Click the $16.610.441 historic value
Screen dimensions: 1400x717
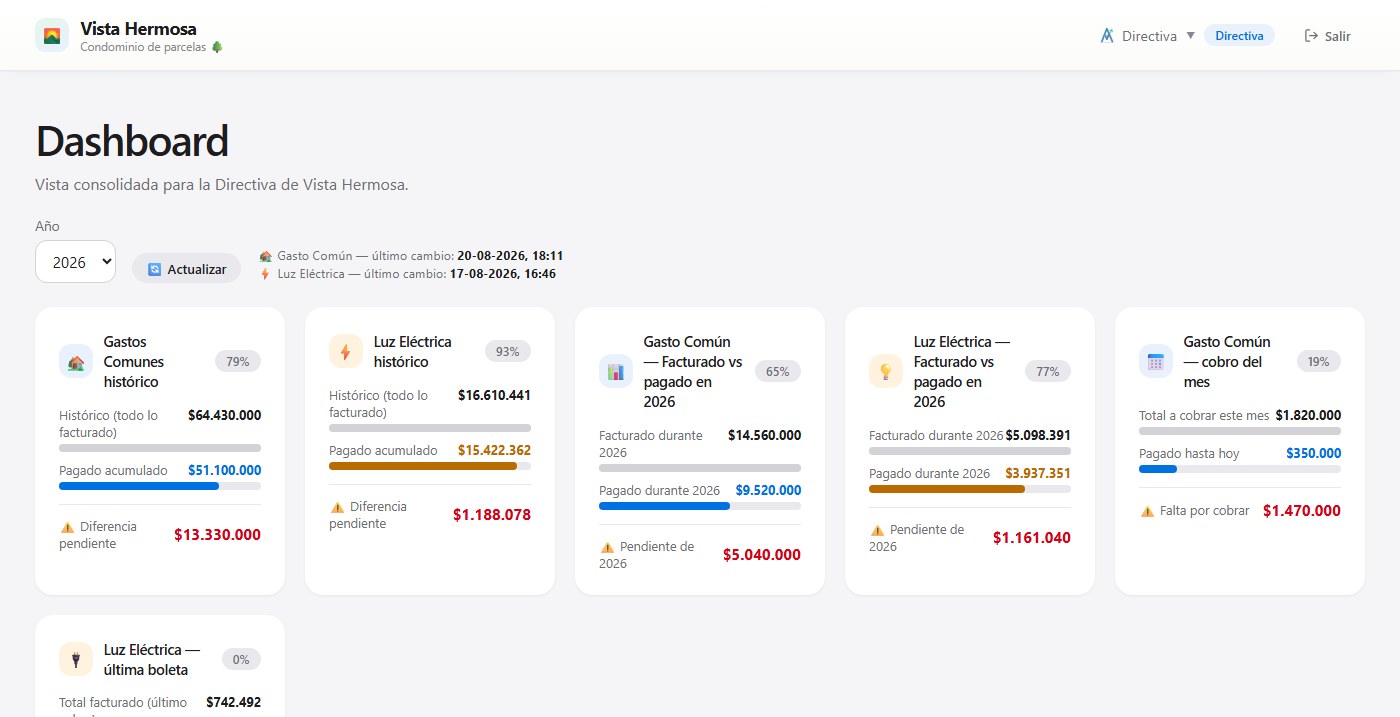coord(494,395)
